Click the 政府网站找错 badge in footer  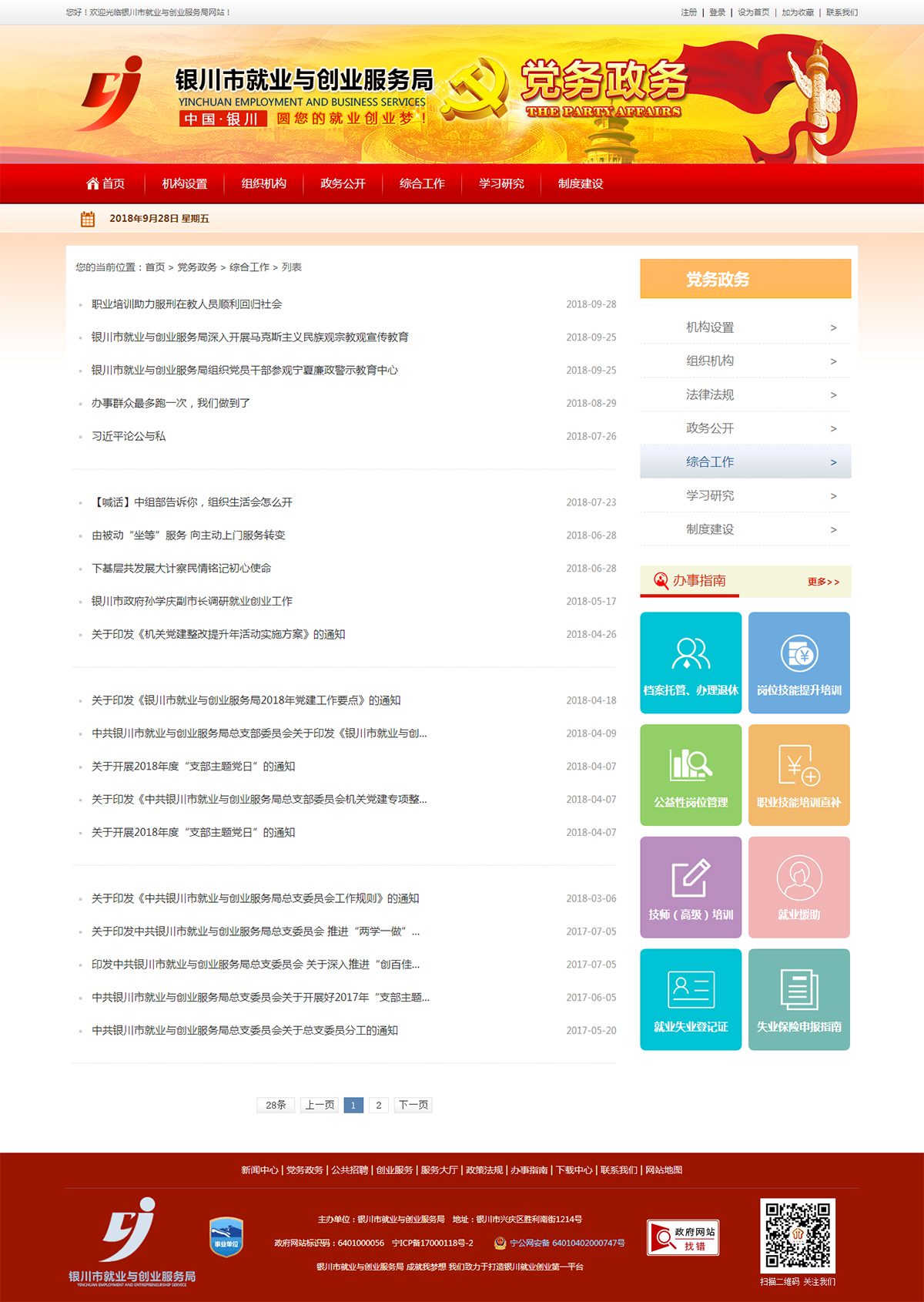(683, 1238)
